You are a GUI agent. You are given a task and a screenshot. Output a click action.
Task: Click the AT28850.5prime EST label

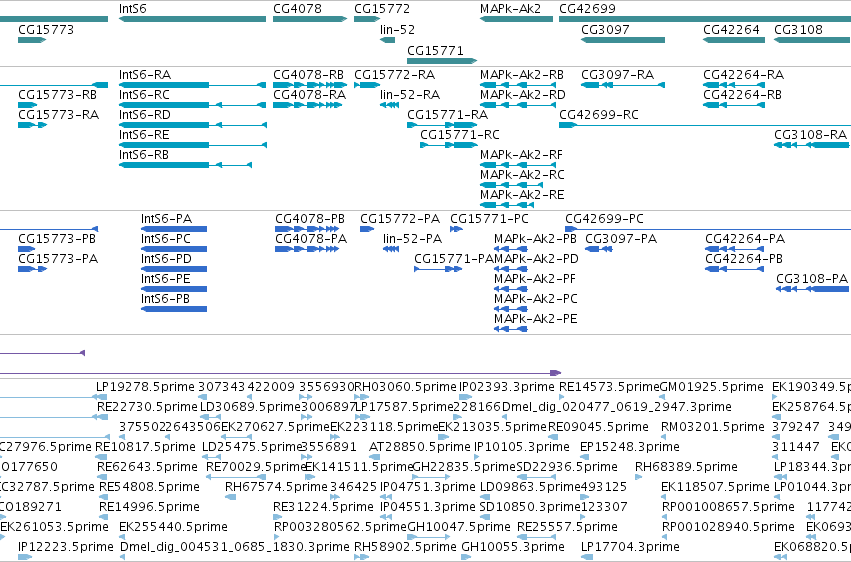(420, 447)
